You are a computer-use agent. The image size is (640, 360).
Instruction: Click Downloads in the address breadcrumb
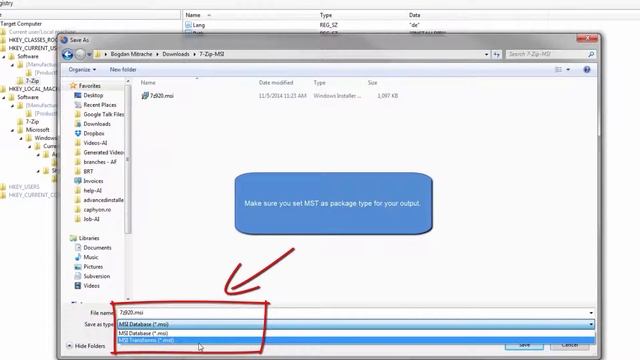click(x=176, y=54)
